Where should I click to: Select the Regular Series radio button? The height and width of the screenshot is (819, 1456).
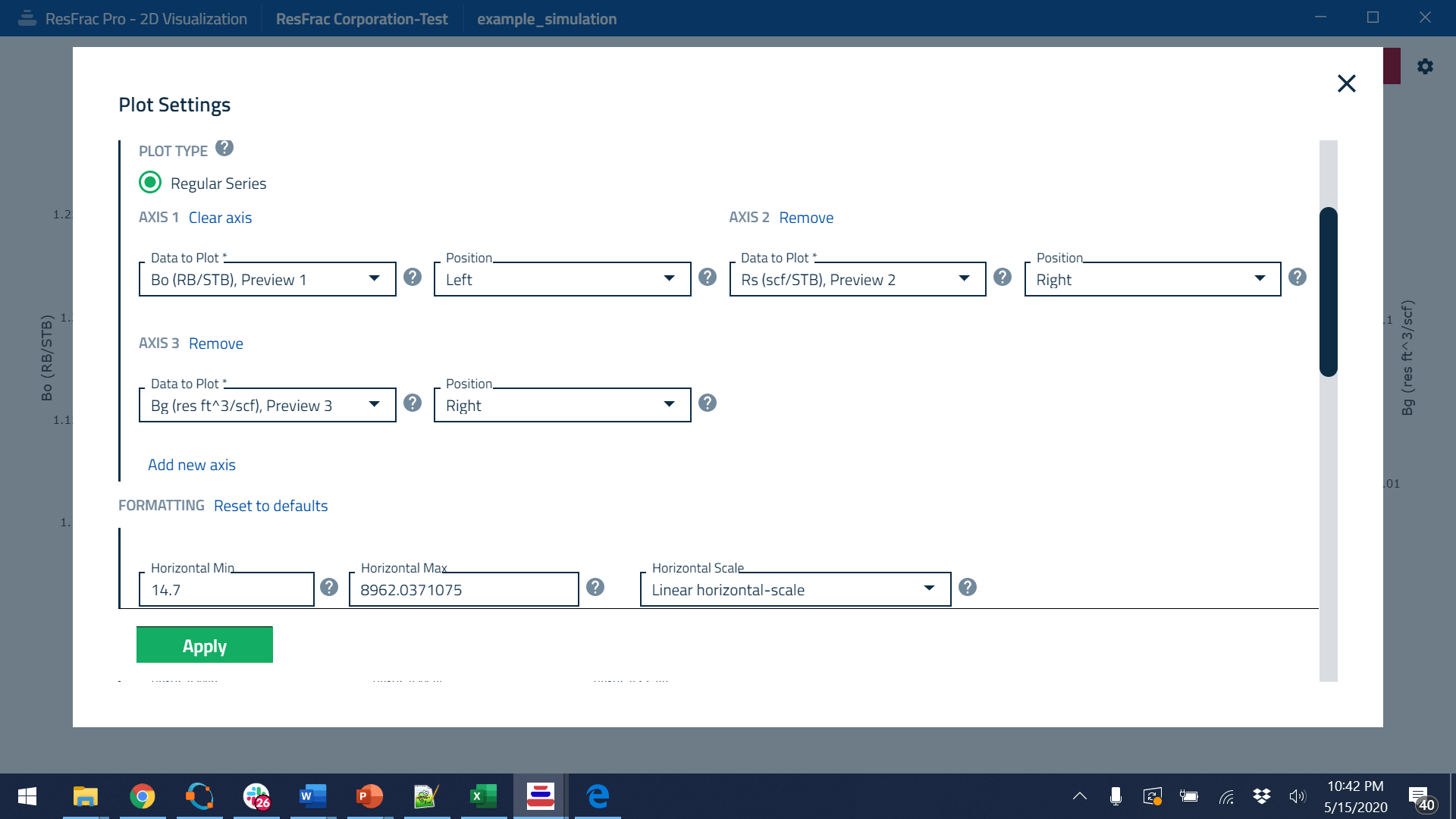point(150,183)
